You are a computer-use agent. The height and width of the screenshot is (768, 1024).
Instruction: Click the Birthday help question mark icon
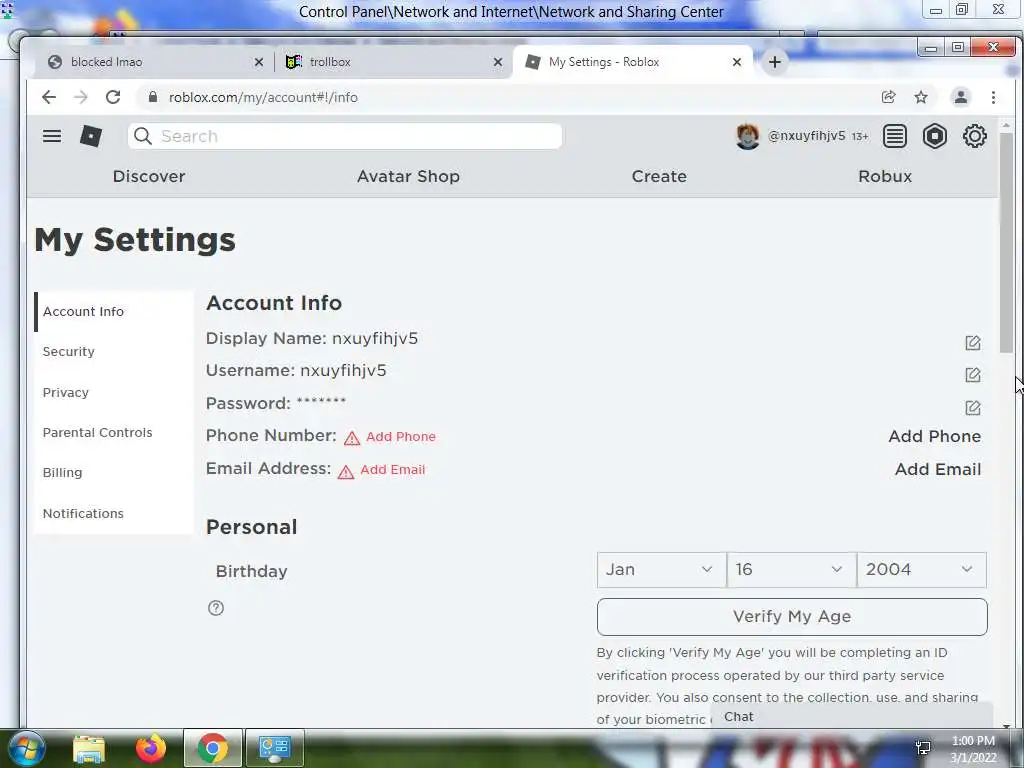(216, 608)
